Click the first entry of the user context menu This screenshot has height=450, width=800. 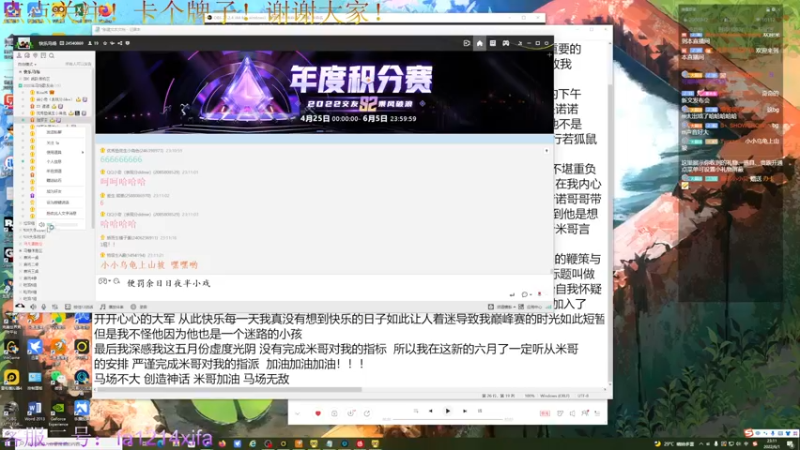54,132
